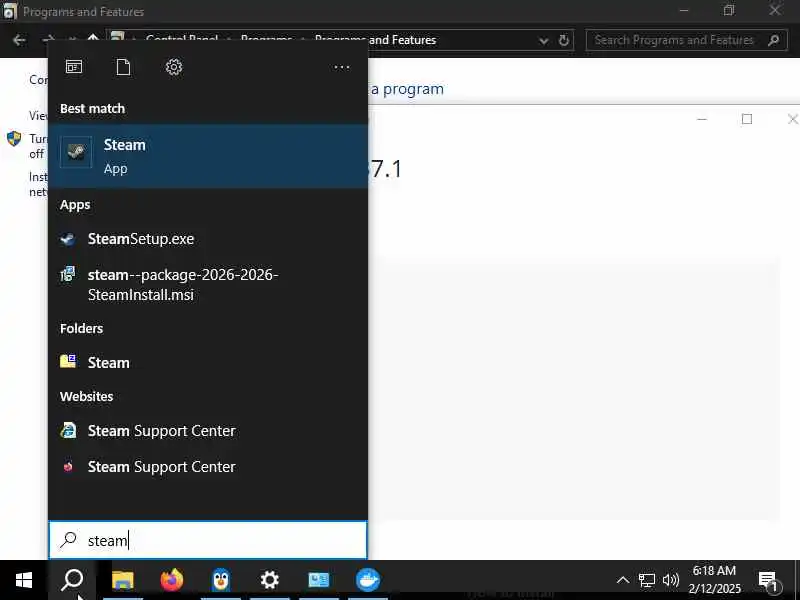Select the Best match heading
Viewport: 800px width, 600px height.
click(92, 109)
